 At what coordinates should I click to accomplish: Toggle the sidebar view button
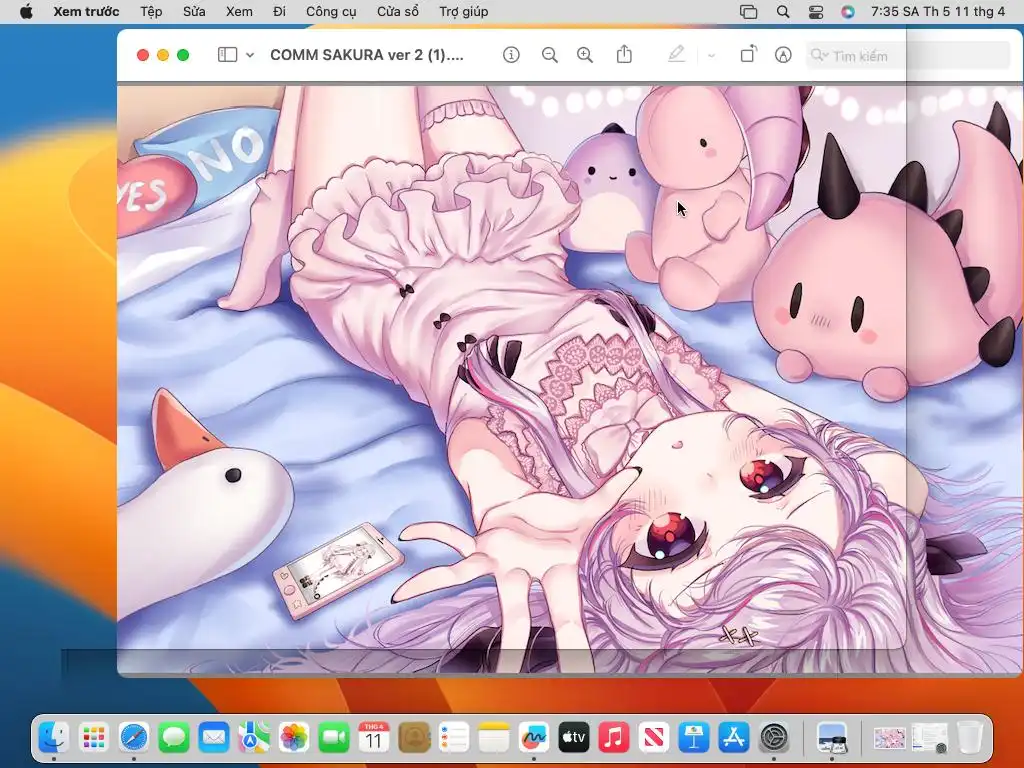tap(227, 55)
